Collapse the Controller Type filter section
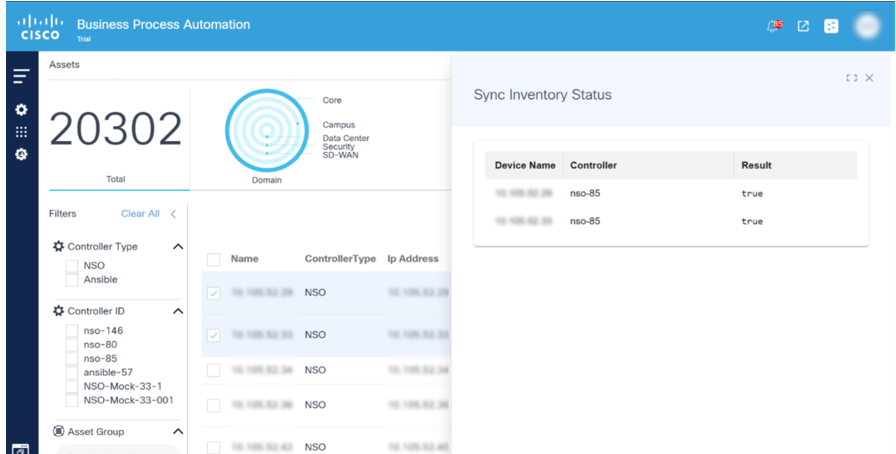 click(178, 247)
